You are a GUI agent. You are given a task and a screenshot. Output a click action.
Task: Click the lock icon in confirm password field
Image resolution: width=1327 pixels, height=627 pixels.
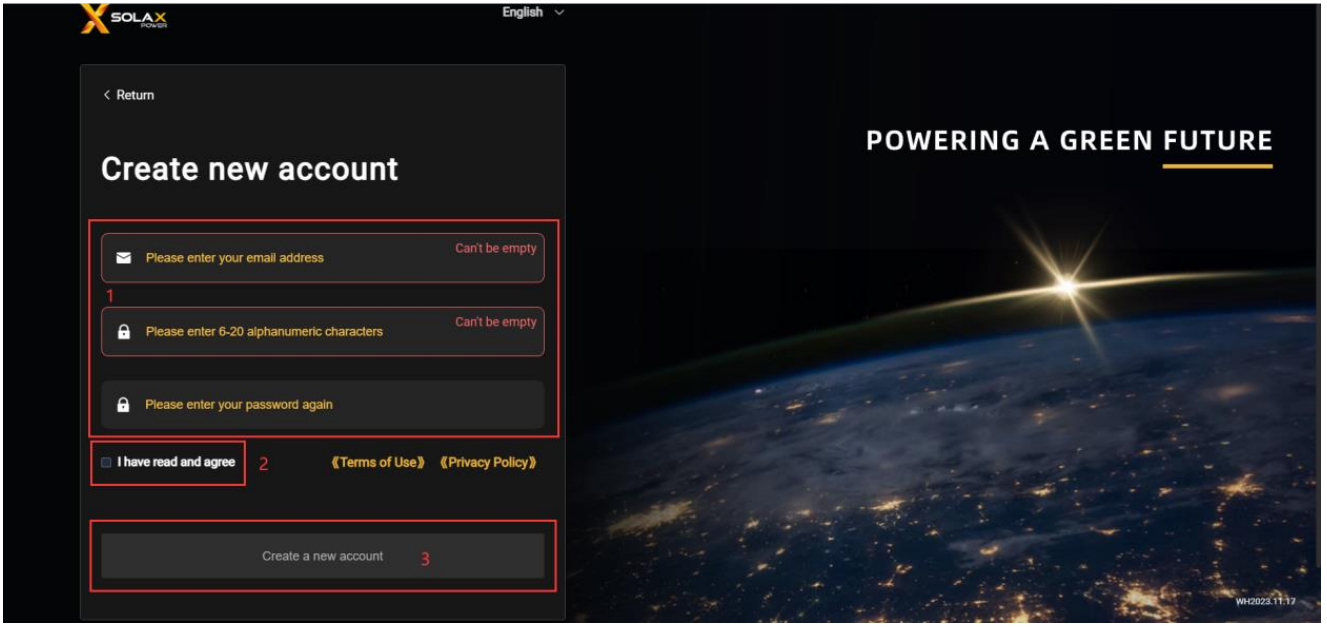(x=124, y=405)
